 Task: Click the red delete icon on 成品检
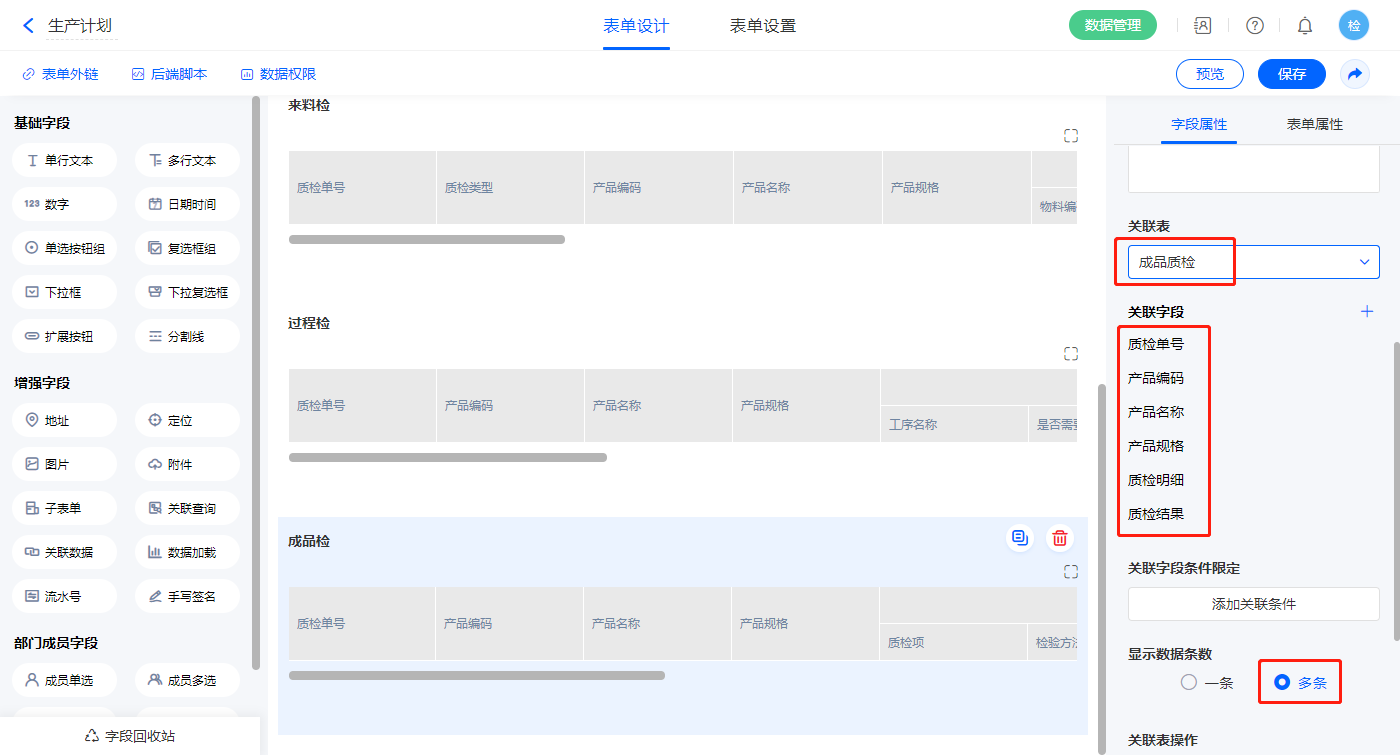pyautogui.click(x=1060, y=539)
